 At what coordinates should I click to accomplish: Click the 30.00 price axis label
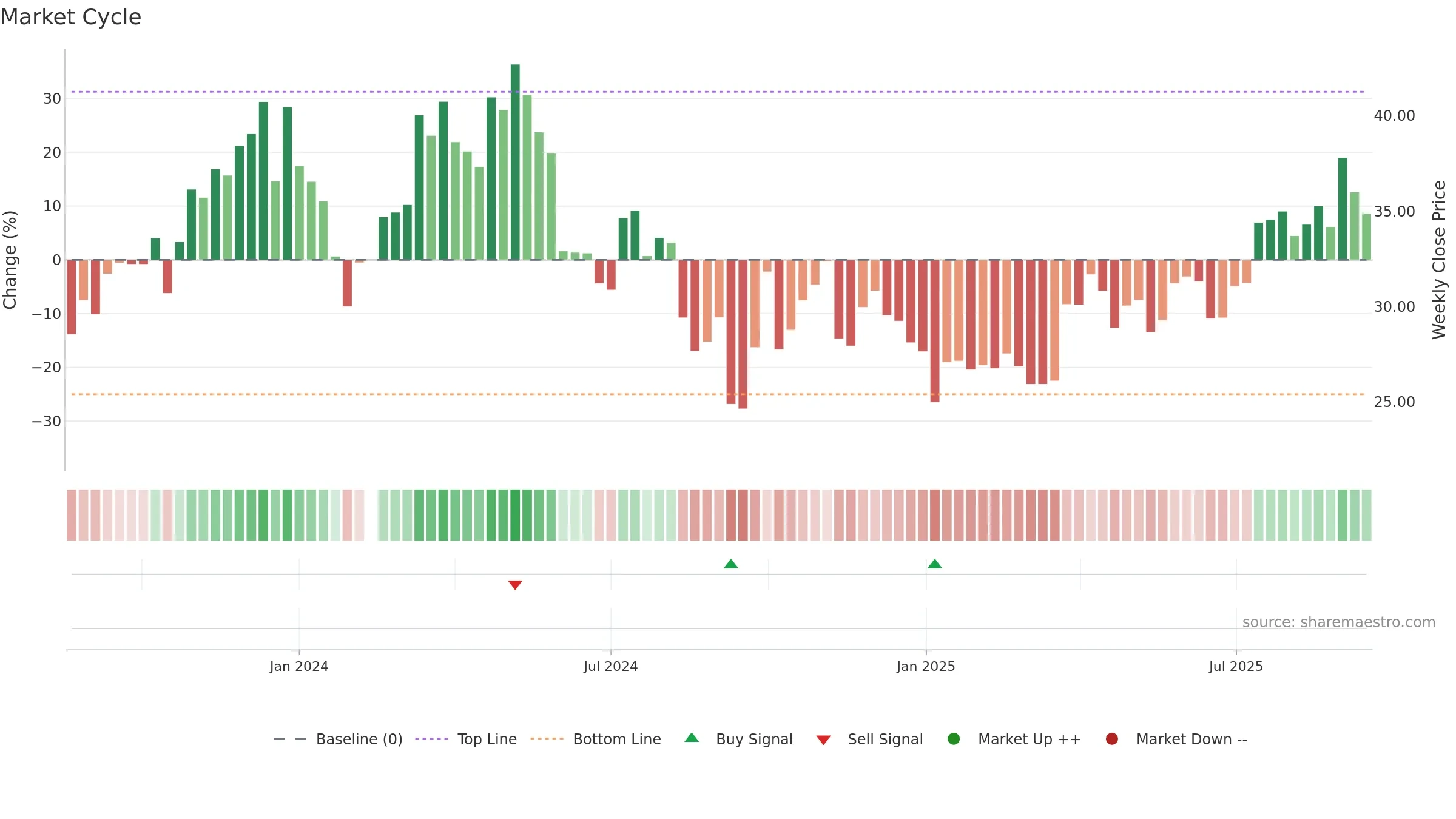pyautogui.click(x=1394, y=307)
